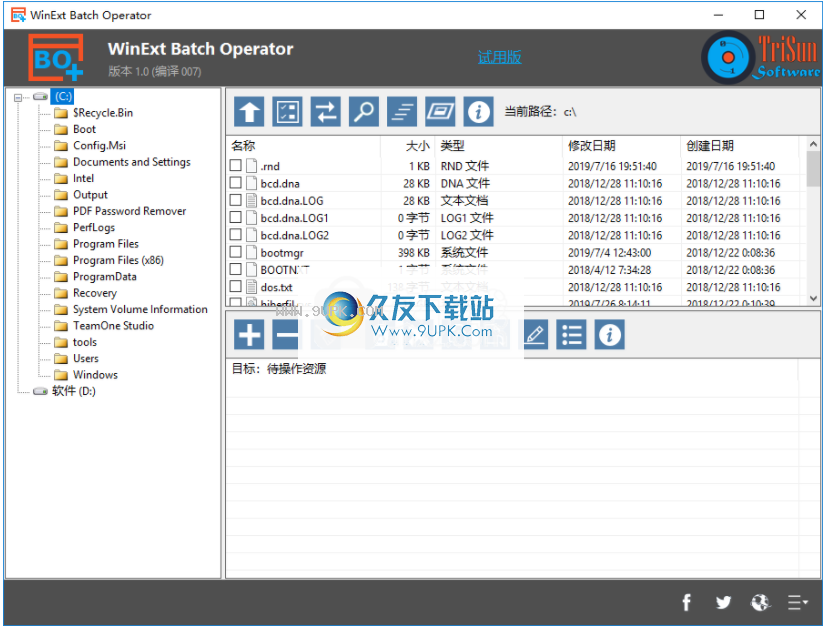Click file list scrollbar up arrow
The width and height of the screenshot is (823, 628).
click(x=813, y=143)
